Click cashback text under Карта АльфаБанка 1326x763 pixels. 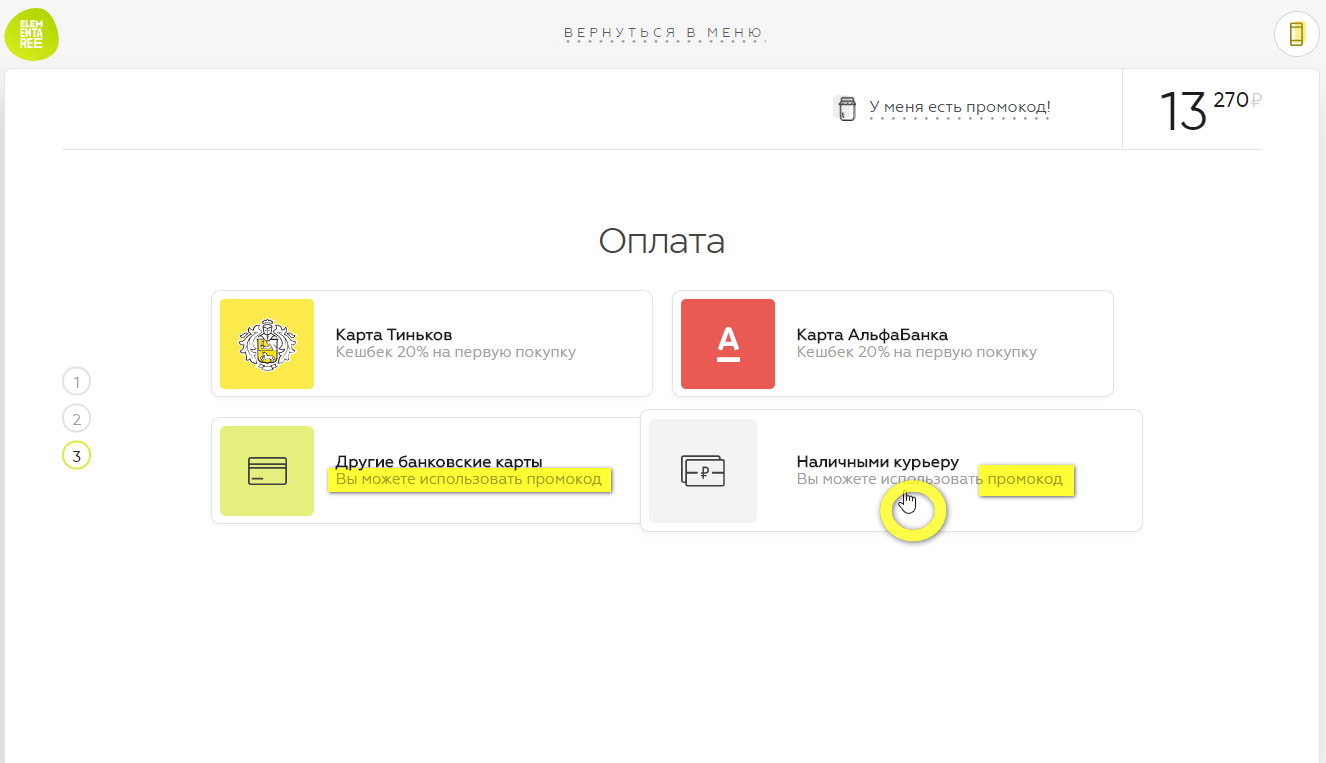[x=917, y=353]
